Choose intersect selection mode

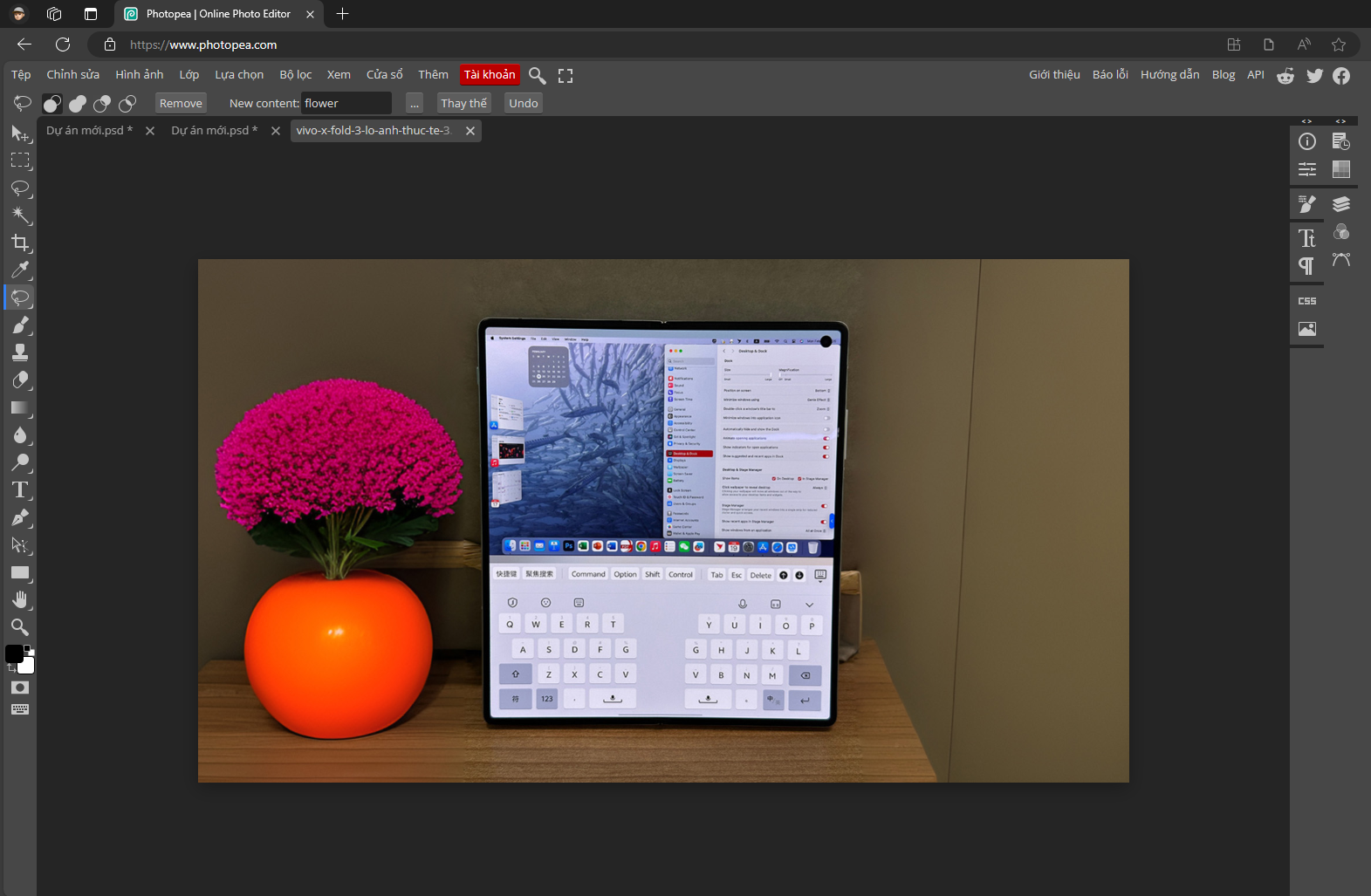(x=127, y=104)
